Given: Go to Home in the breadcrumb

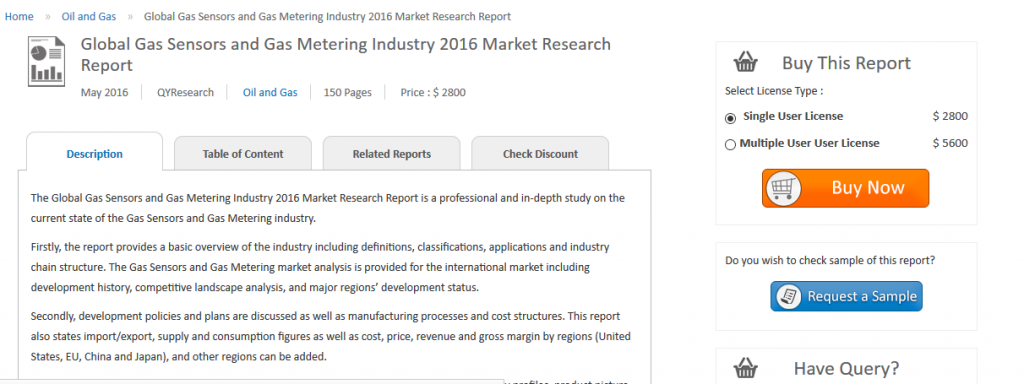Looking at the screenshot, I should coord(19,16).
